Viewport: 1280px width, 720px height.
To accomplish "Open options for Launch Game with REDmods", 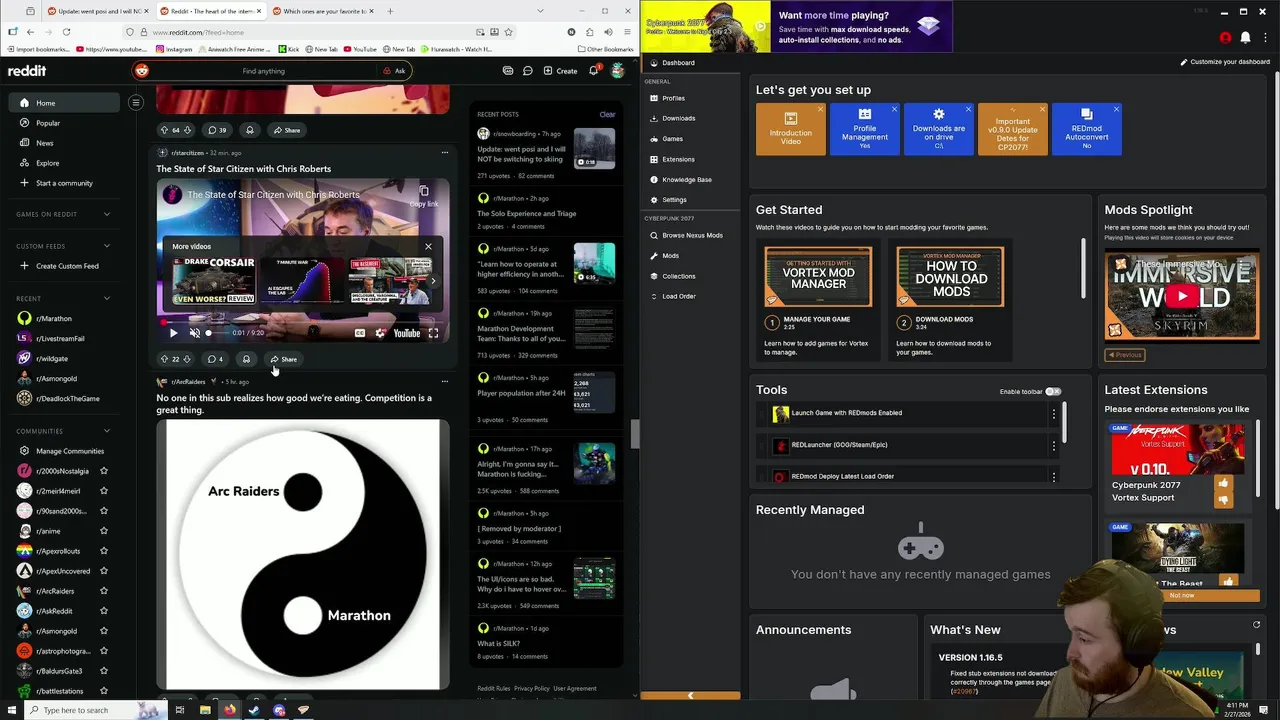I will [x=1053, y=414].
